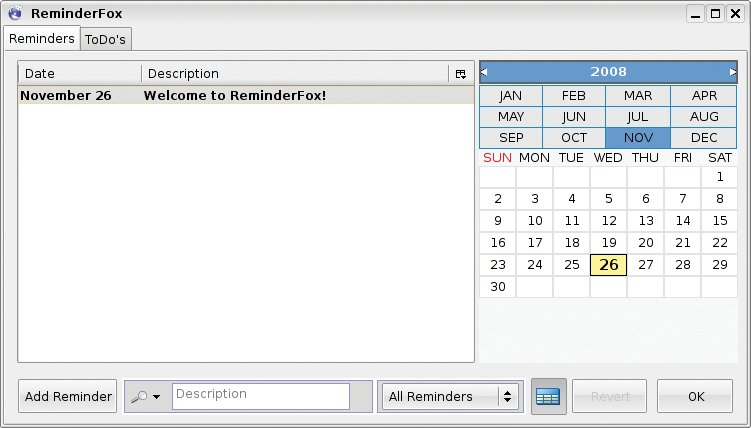The width and height of the screenshot is (751, 428).
Task: Sort by the Description column header
Action: tap(295, 74)
